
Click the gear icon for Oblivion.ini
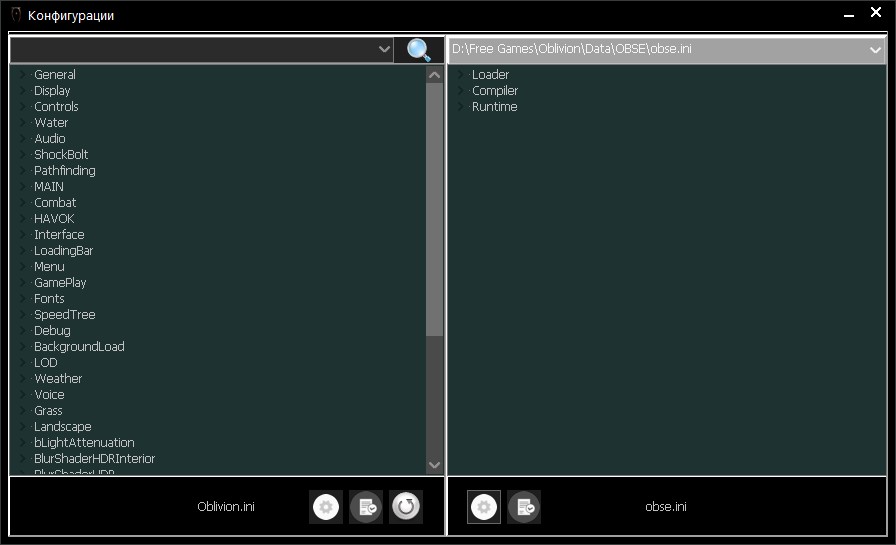326,507
